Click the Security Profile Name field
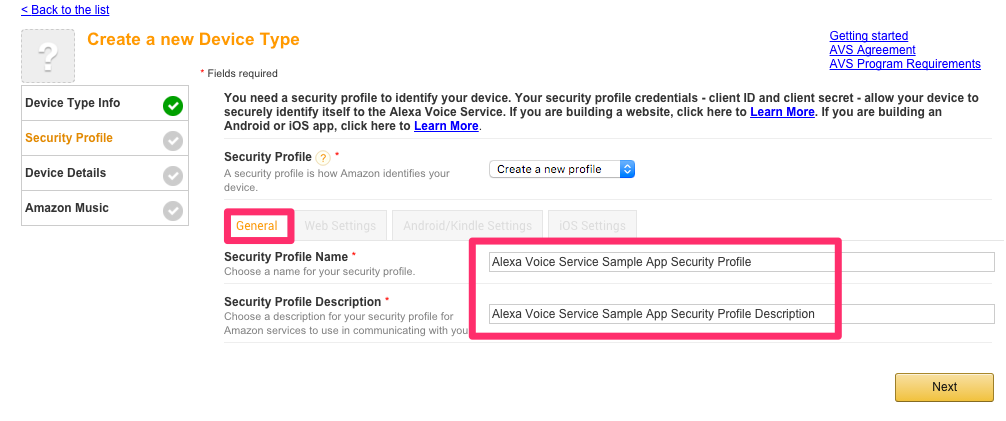This screenshot has height=421, width=1006. [x=741, y=262]
